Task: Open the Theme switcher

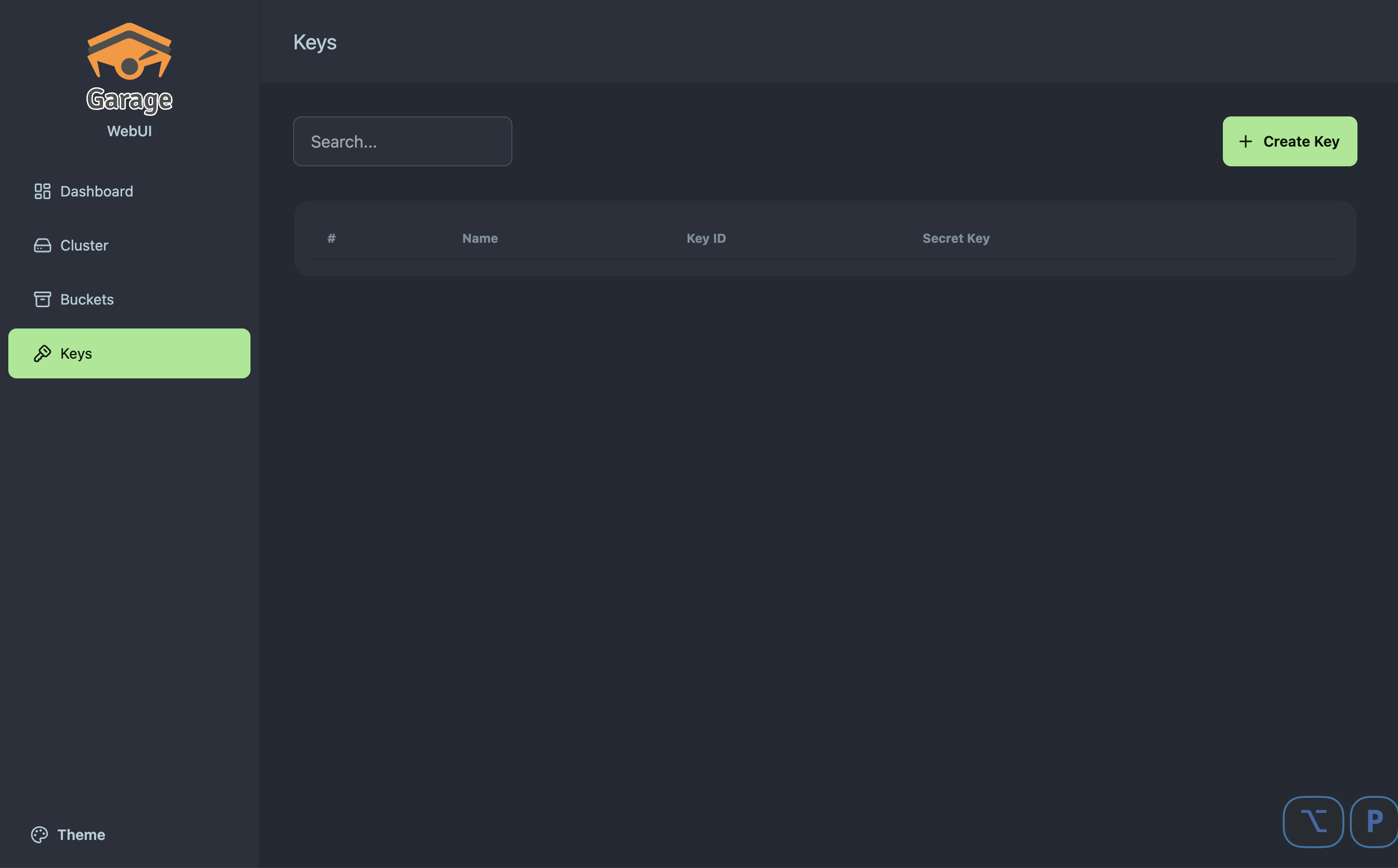Action: (81, 835)
